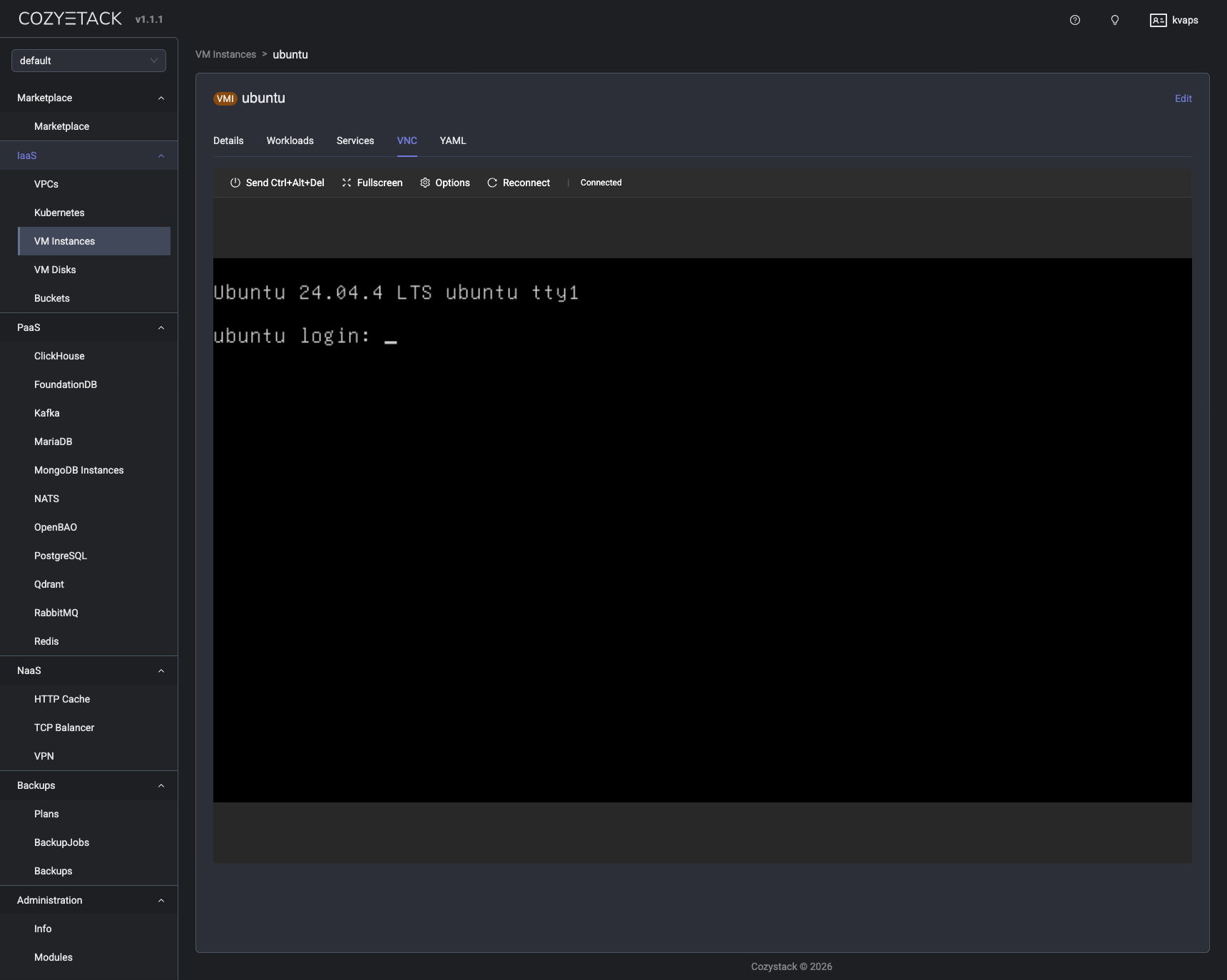Click the Edit link
The width and height of the screenshot is (1227, 980).
[1183, 98]
